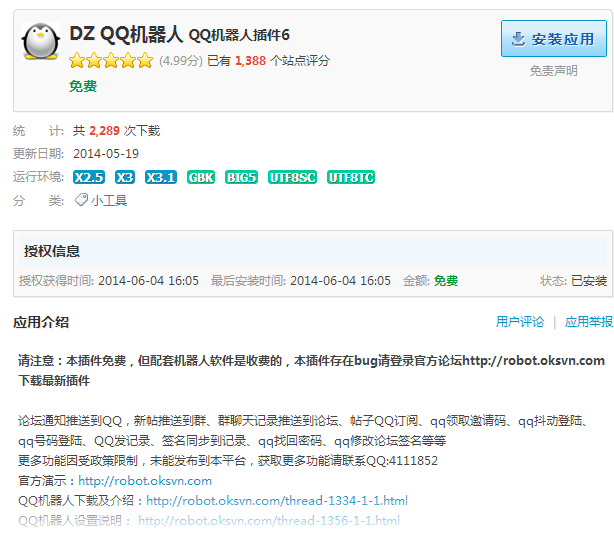Click the 授权获得时间 2014-06-04 16:05 value
This screenshot has height=544, width=614.
pos(148,281)
